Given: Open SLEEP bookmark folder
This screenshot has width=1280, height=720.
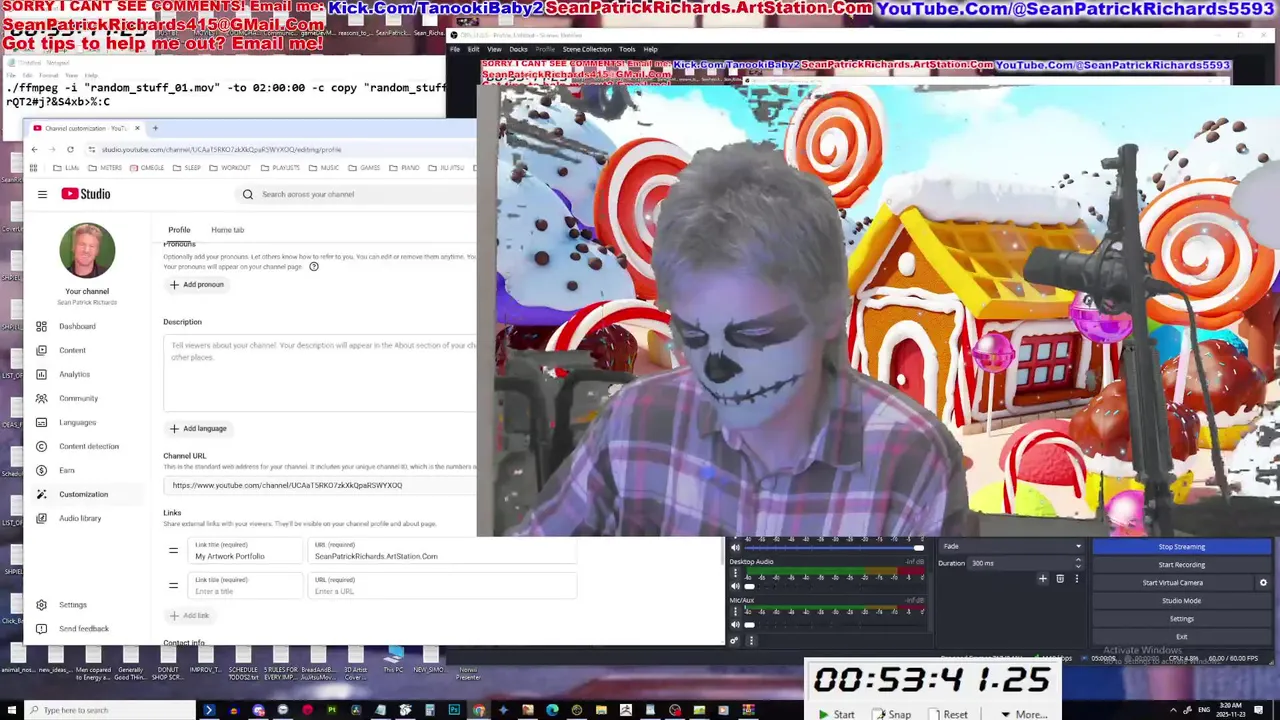Looking at the screenshot, I should (x=188, y=168).
